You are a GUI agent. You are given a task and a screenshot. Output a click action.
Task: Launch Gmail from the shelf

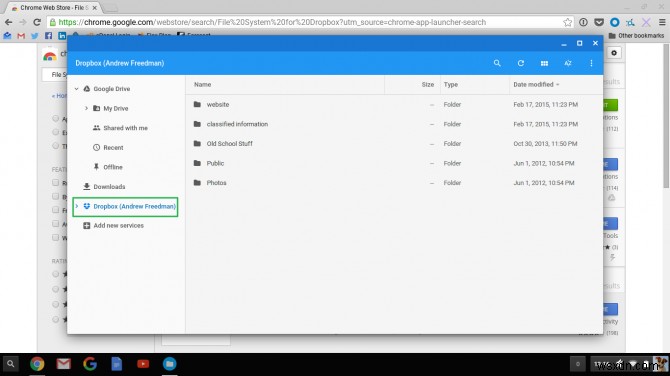64,364
